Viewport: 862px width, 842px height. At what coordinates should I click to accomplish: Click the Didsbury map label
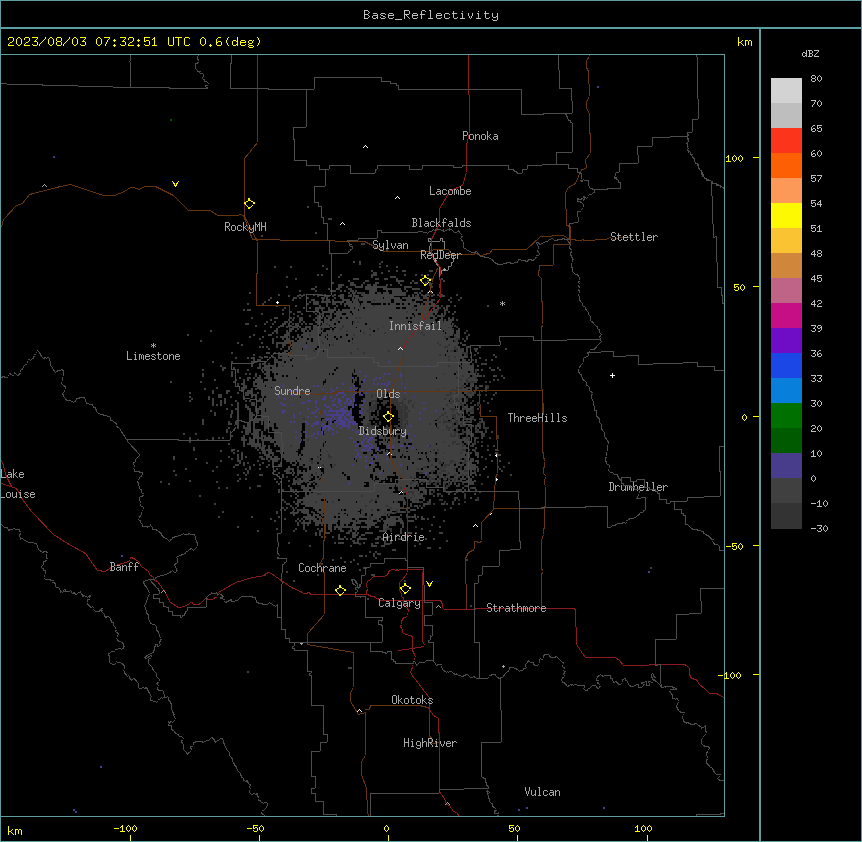(383, 431)
